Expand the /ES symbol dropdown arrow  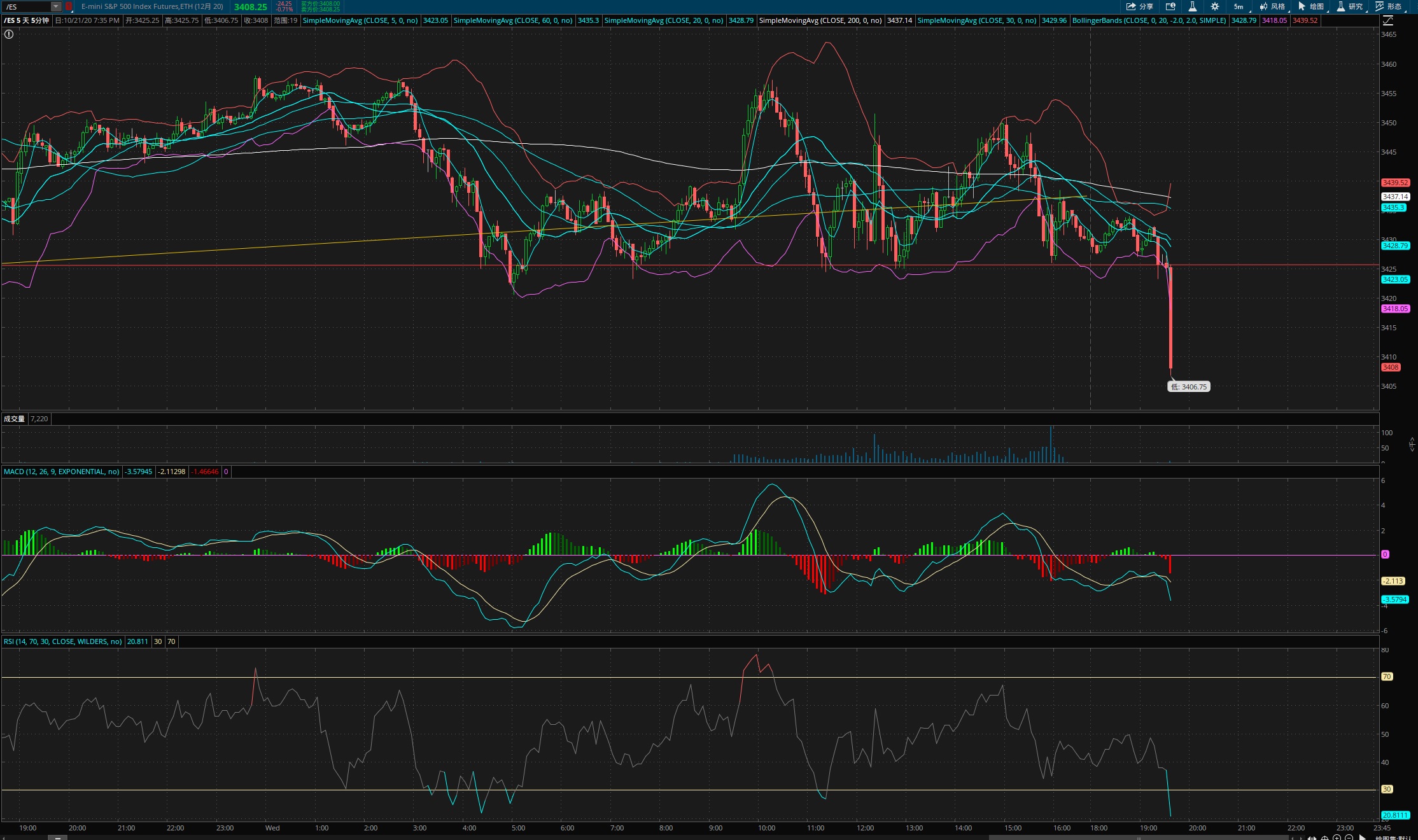point(56,6)
